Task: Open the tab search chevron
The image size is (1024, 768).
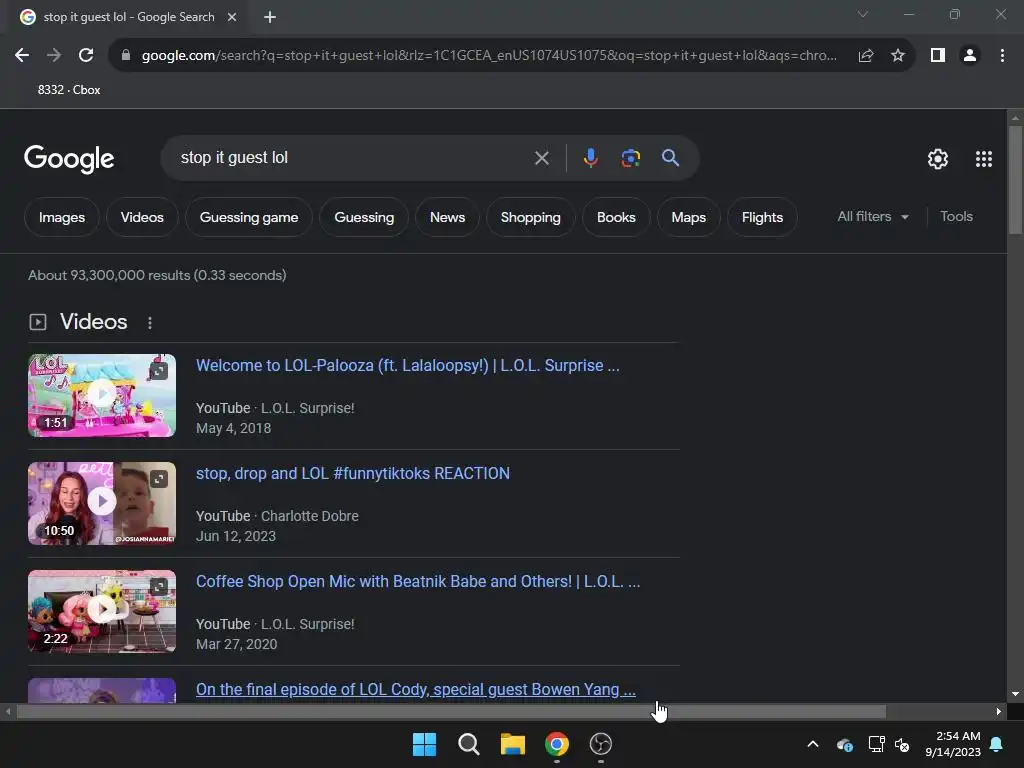Action: click(x=863, y=14)
